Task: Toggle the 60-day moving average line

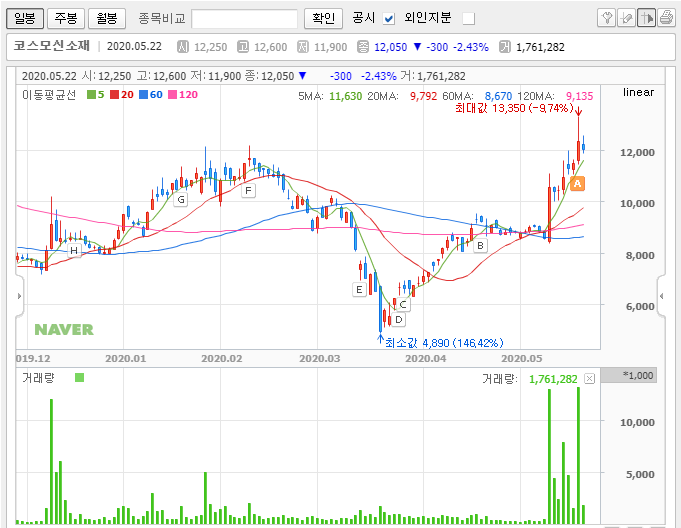Action: click(151, 95)
